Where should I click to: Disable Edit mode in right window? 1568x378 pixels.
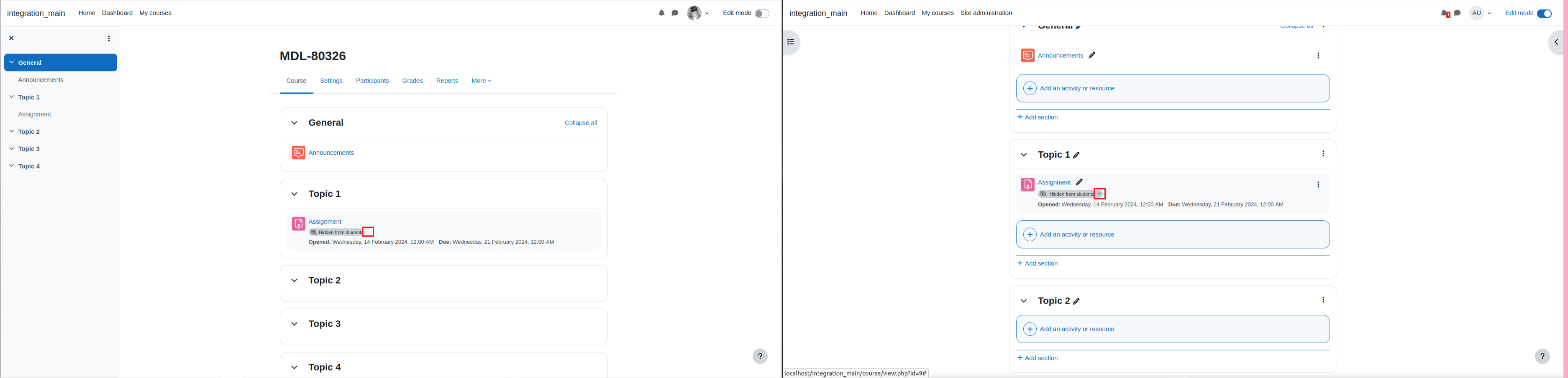(1544, 13)
